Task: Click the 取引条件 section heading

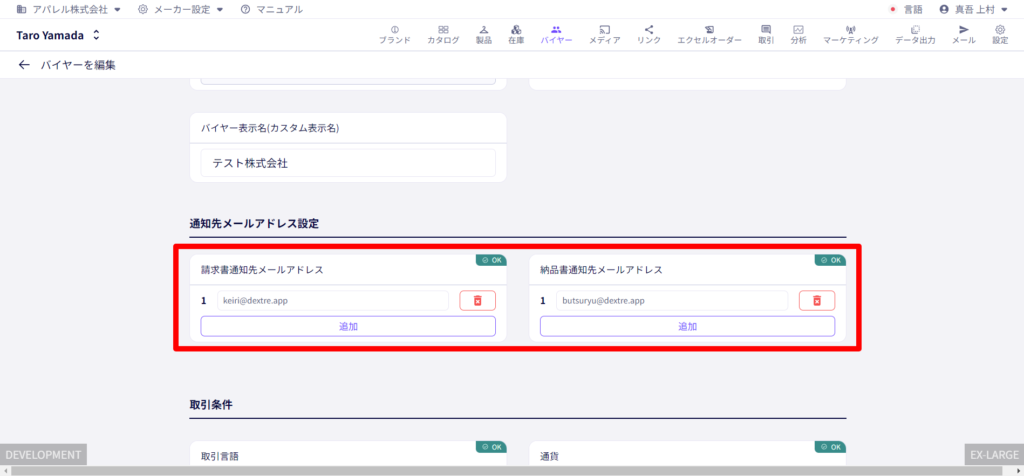Action: (x=211, y=405)
